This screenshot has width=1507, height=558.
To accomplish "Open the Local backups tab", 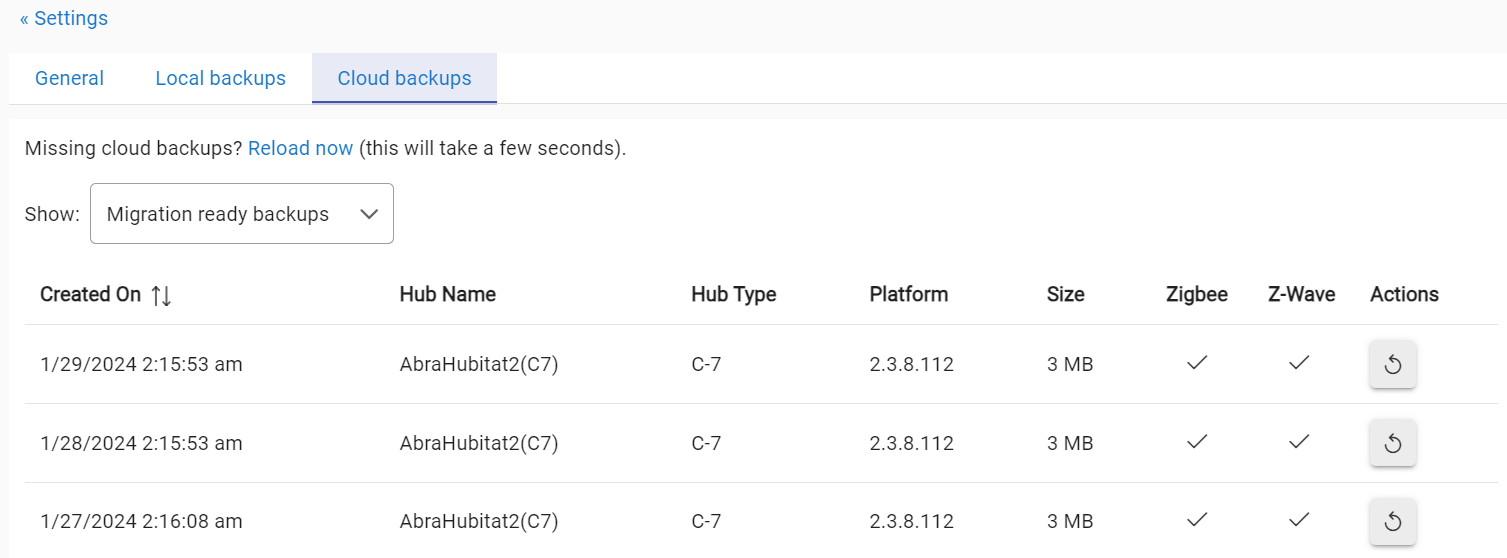I will (220, 78).
